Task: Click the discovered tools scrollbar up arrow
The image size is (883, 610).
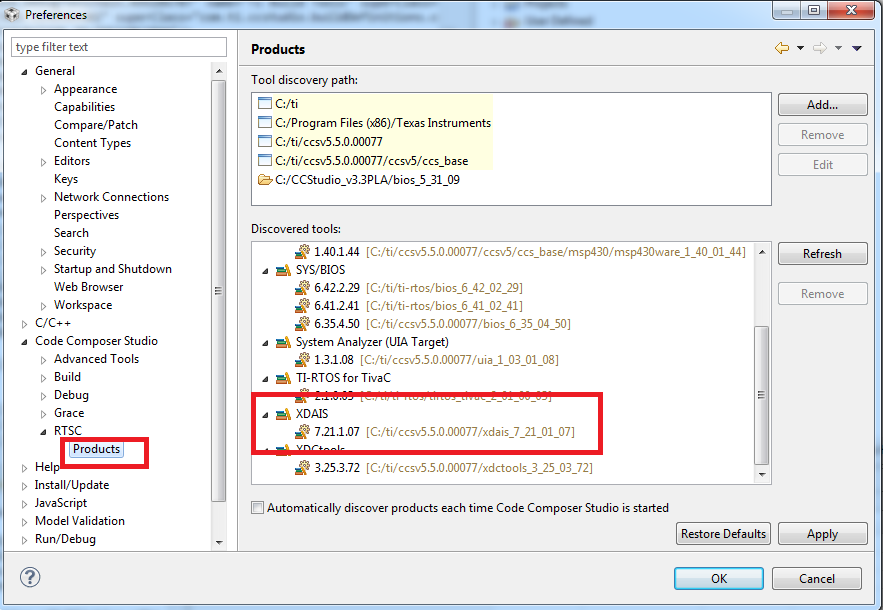Action: (762, 252)
